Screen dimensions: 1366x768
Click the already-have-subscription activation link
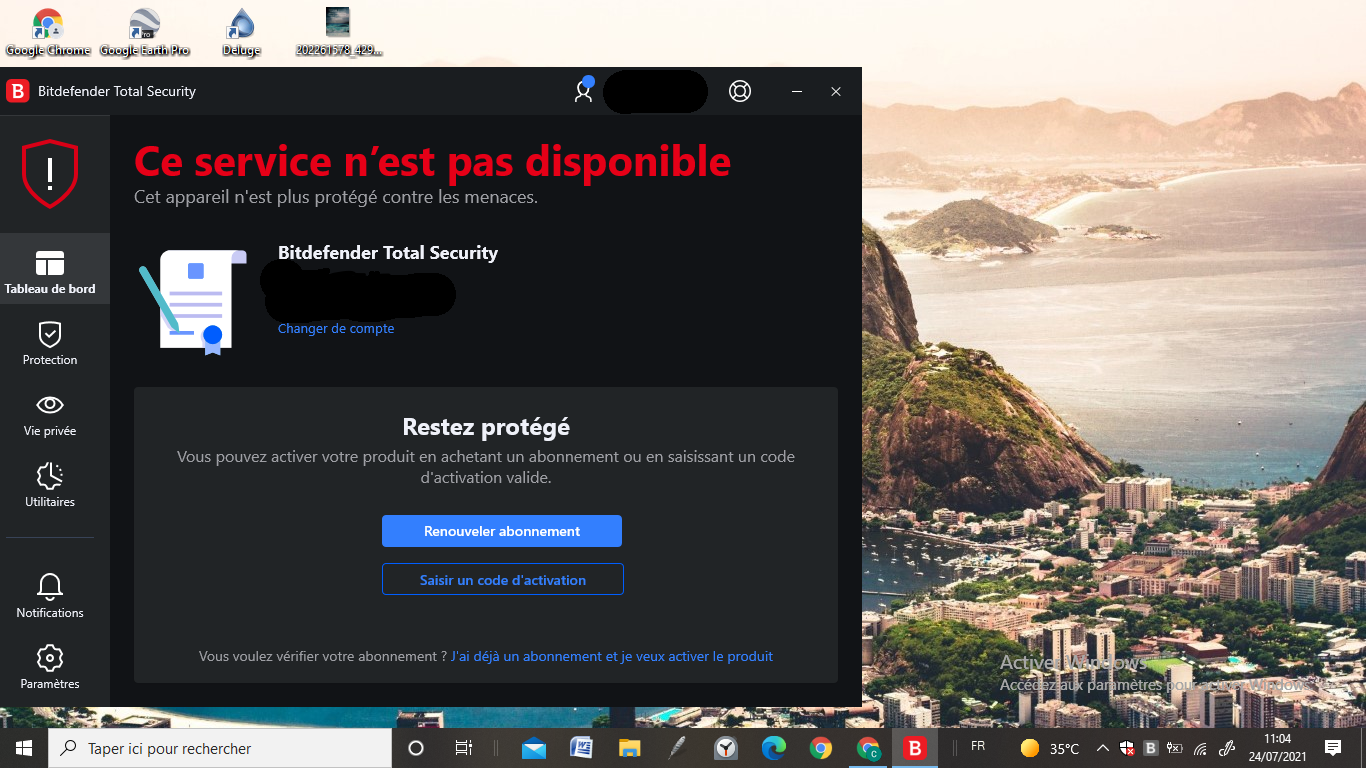(612, 657)
